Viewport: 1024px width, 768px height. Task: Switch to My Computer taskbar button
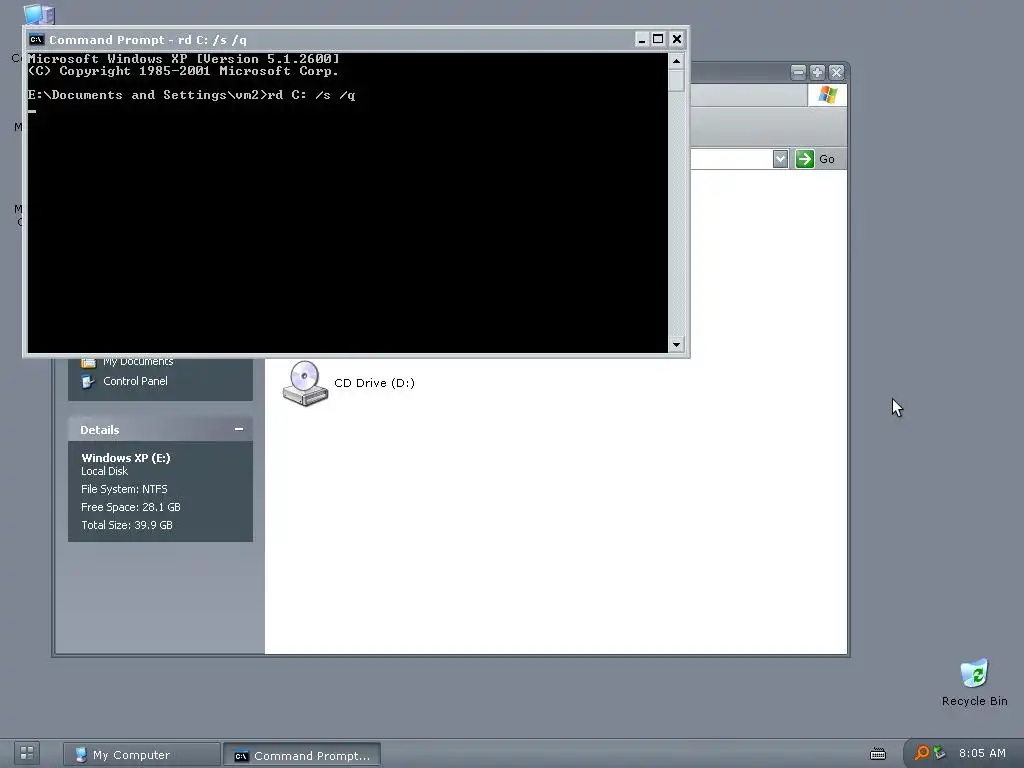[142, 754]
